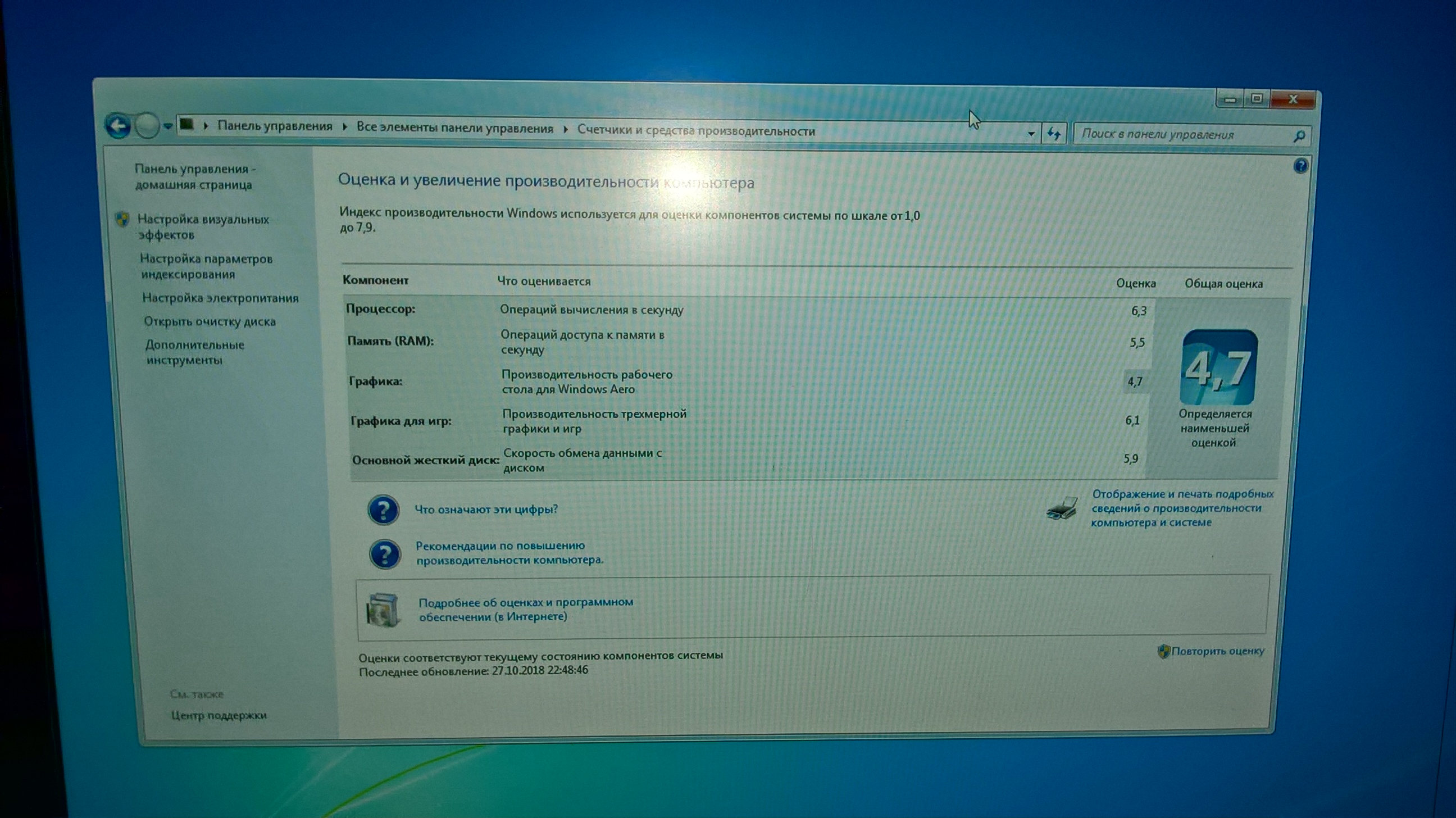Click the software box icon near 'Подробнее об оценках'

(x=383, y=610)
